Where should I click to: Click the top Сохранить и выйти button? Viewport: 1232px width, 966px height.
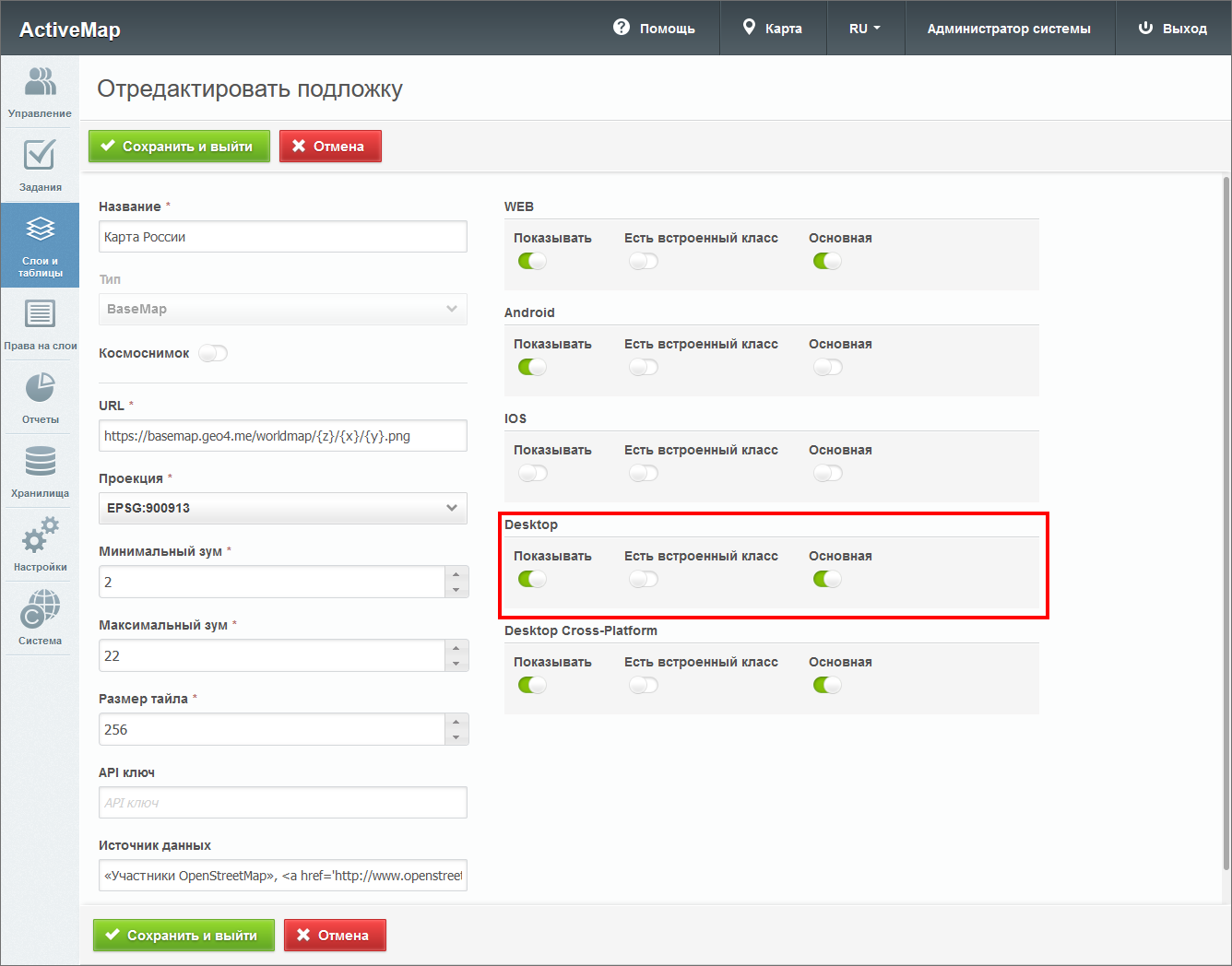coord(179,147)
